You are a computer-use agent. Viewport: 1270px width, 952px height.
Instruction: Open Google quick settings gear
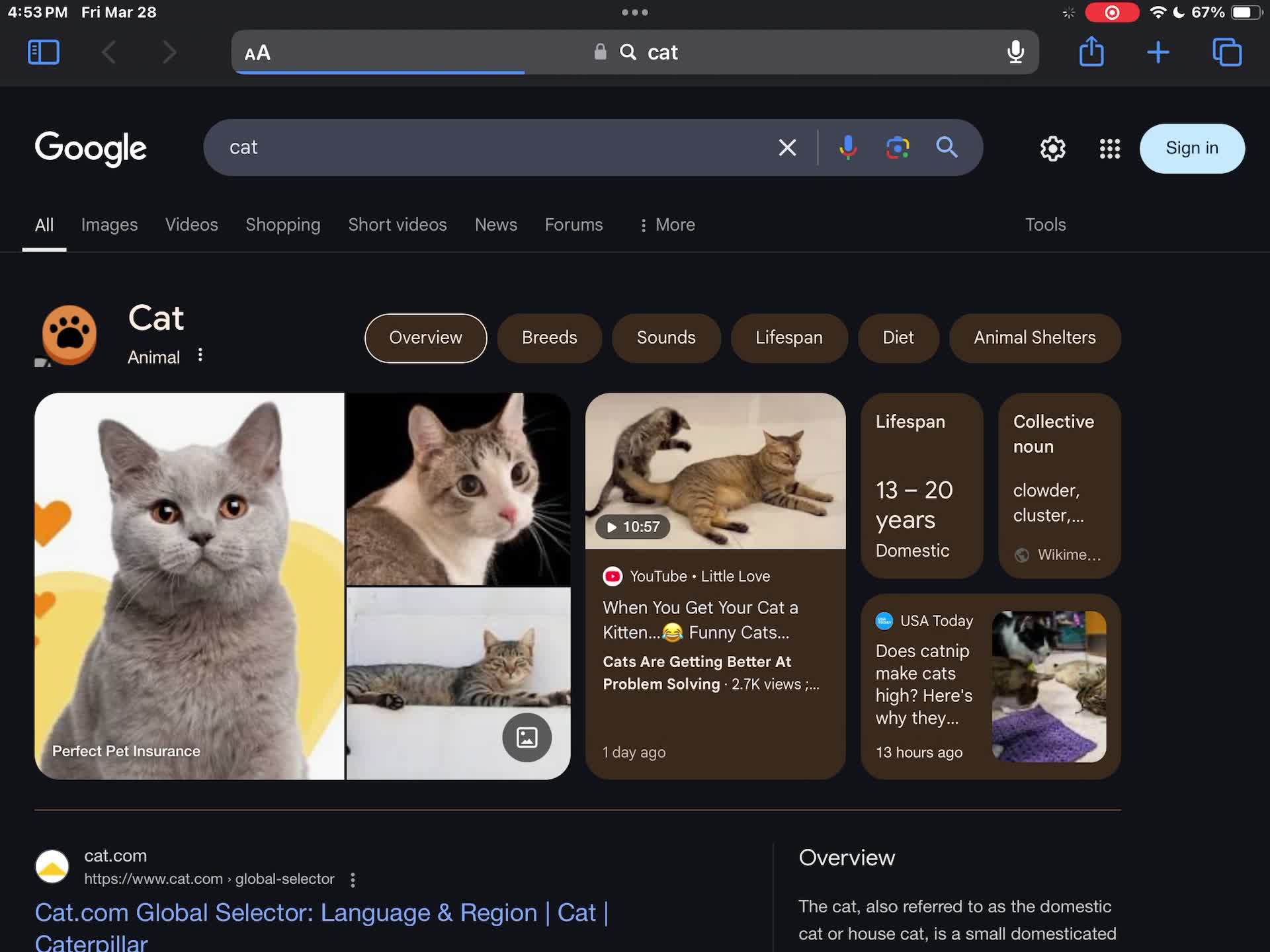1052,149
